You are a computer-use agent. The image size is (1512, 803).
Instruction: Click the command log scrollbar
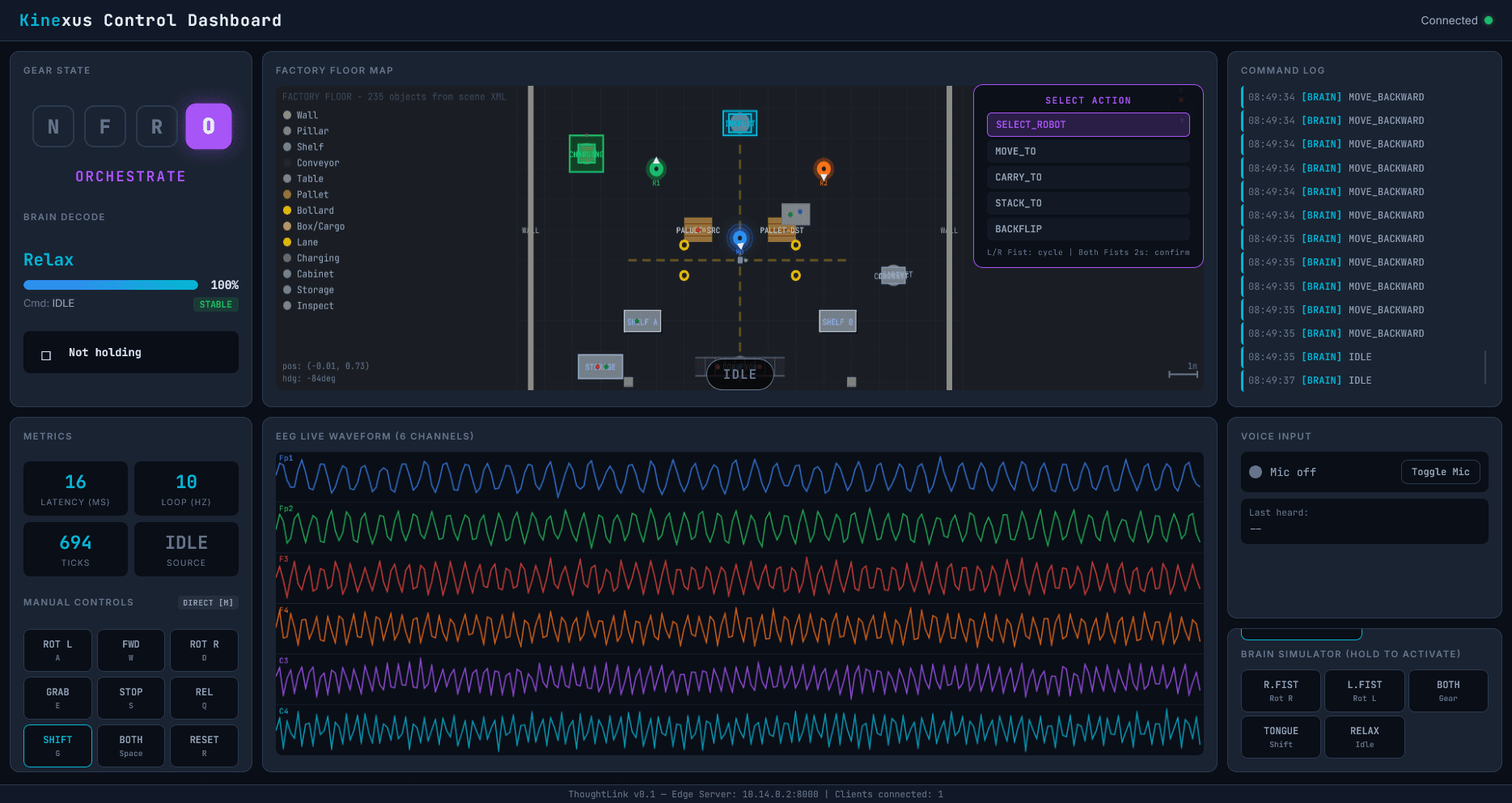[1485, 366]
